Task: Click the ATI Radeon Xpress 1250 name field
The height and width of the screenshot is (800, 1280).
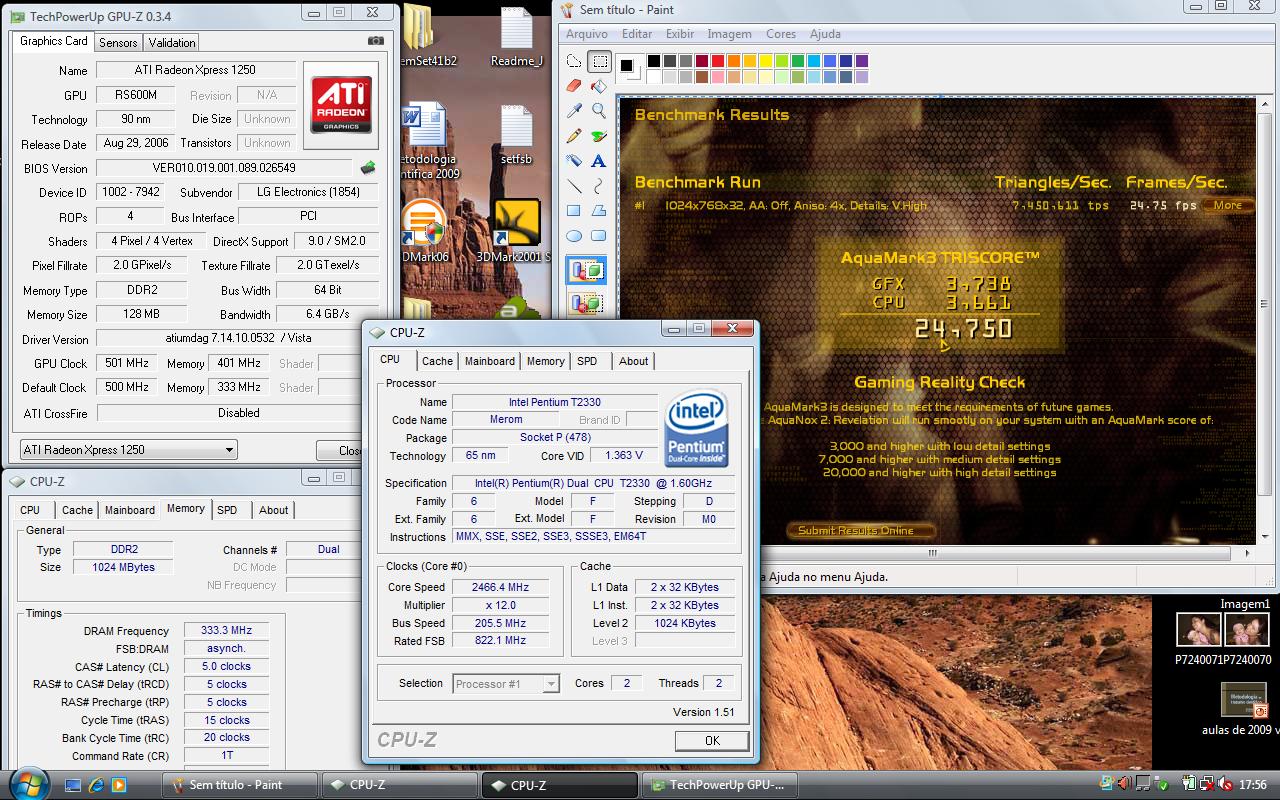Action: pyautogui.click(x=195, y=70)
